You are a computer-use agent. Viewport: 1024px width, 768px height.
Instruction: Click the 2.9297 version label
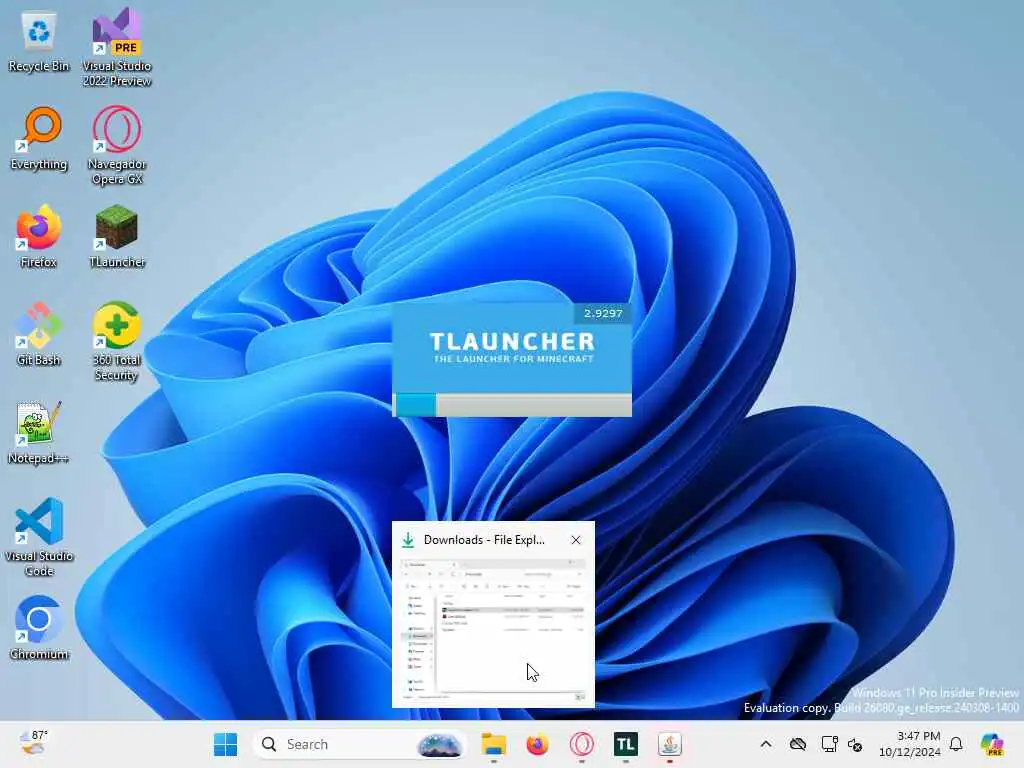[603, 313]
